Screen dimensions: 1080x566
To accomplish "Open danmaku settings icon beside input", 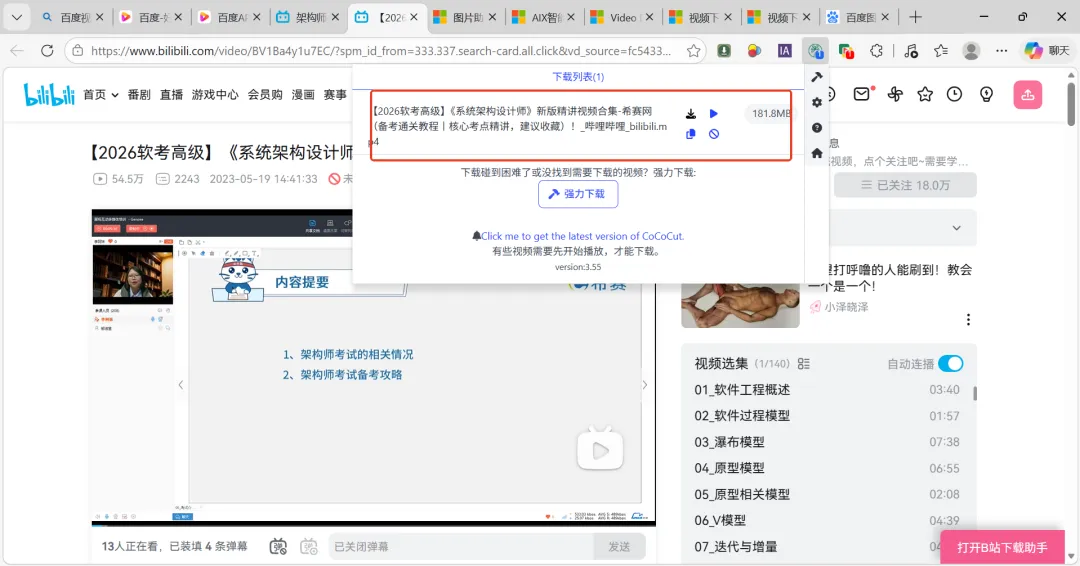I will tap(309, 547).
